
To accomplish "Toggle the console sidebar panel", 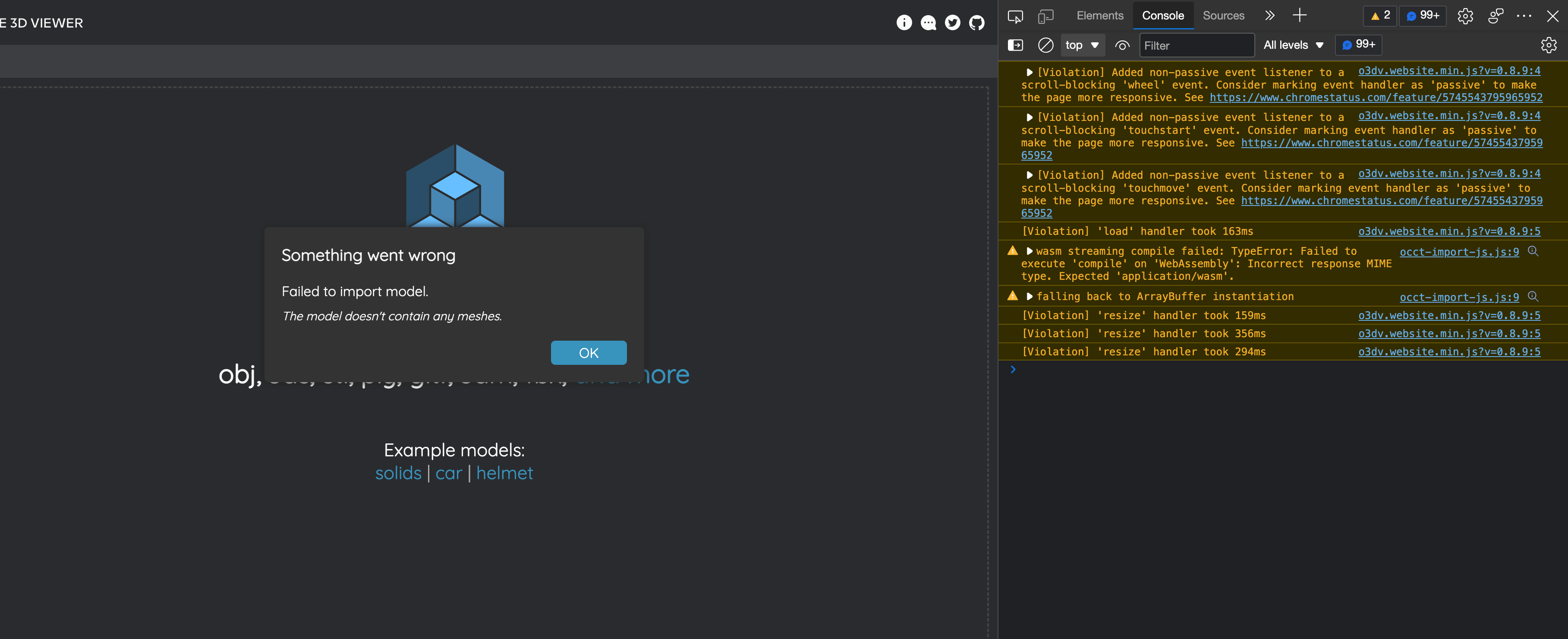I will click(x=1016, y=45).
